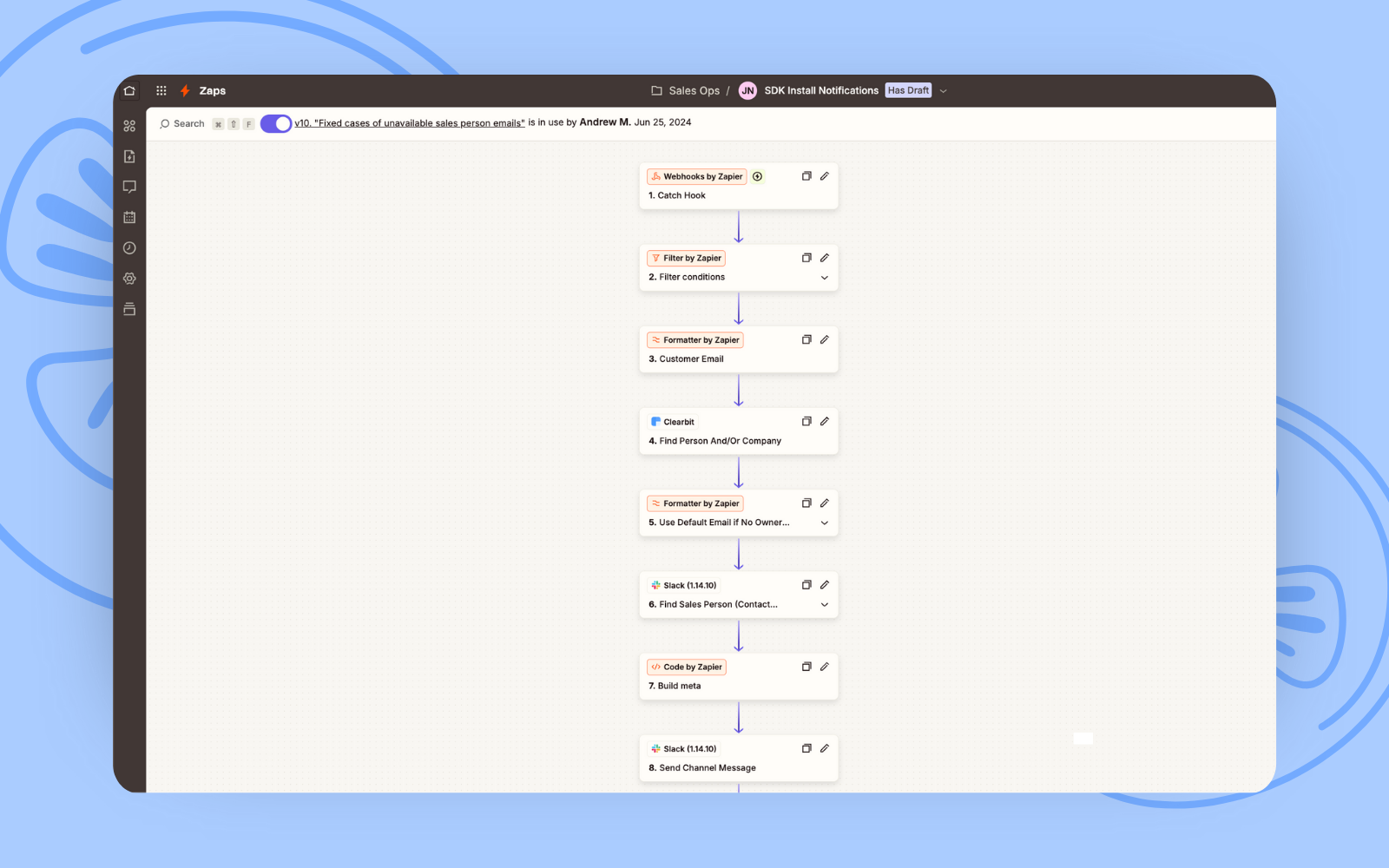Open the apps grid menu

161,90
